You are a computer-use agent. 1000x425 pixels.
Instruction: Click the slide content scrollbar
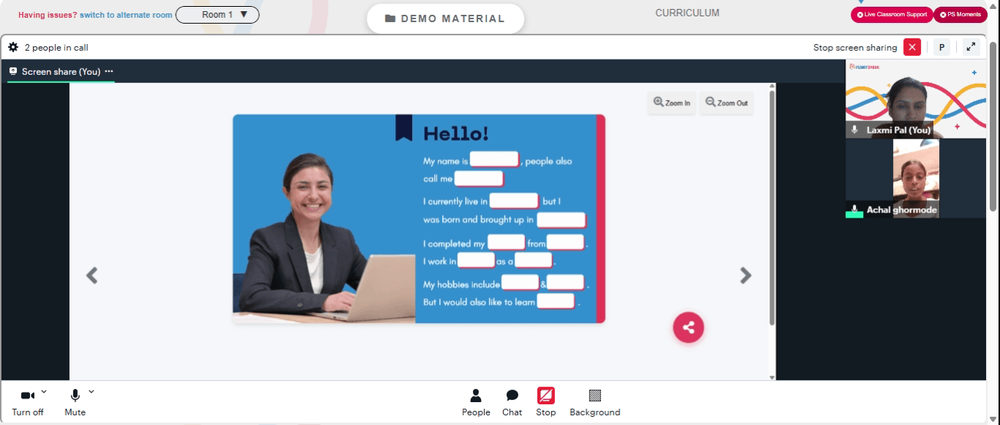point(772,207)
